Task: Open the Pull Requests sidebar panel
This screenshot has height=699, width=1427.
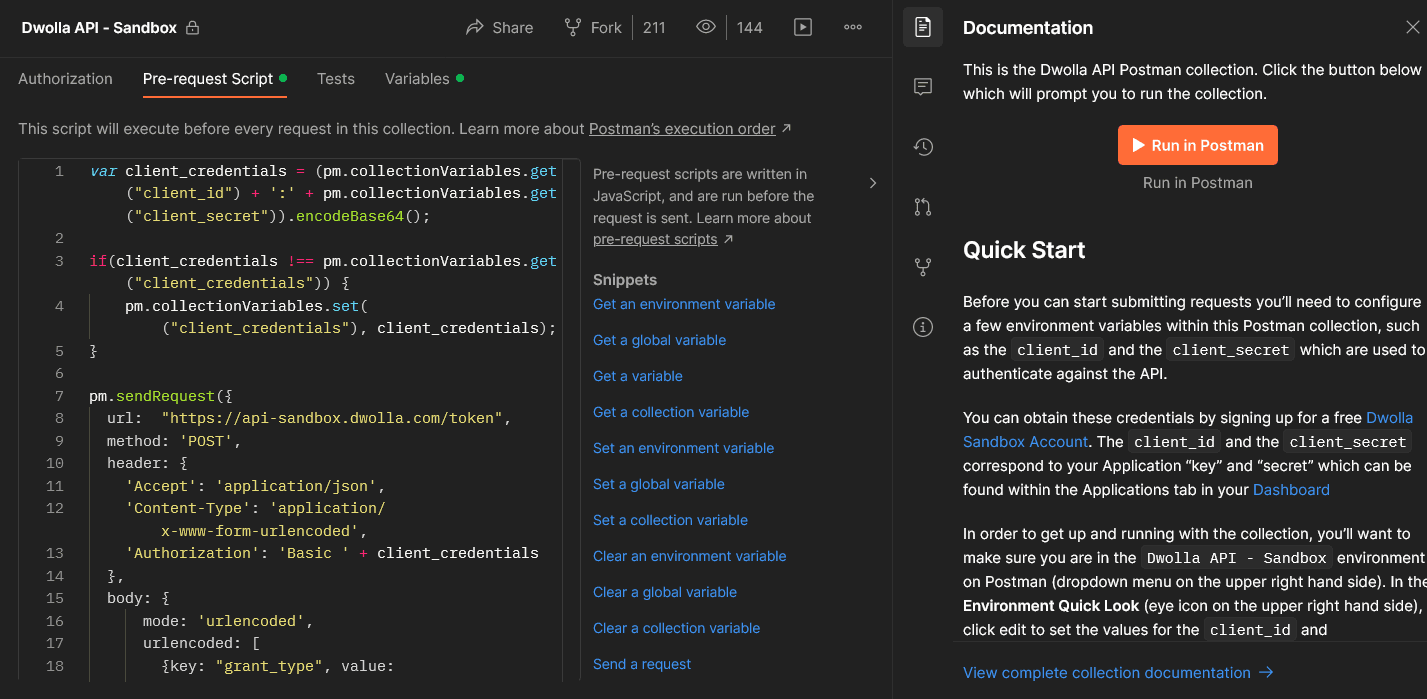Action: click(x=922, y=206)
